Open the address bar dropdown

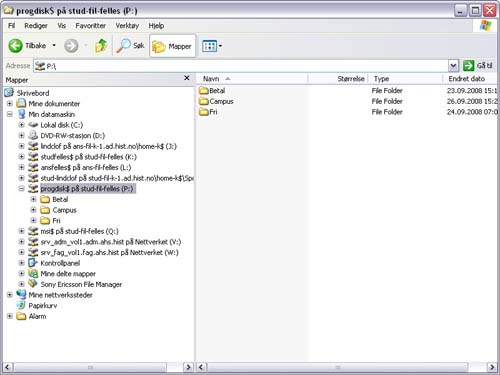pyautogui.click(x=453, y=66)
